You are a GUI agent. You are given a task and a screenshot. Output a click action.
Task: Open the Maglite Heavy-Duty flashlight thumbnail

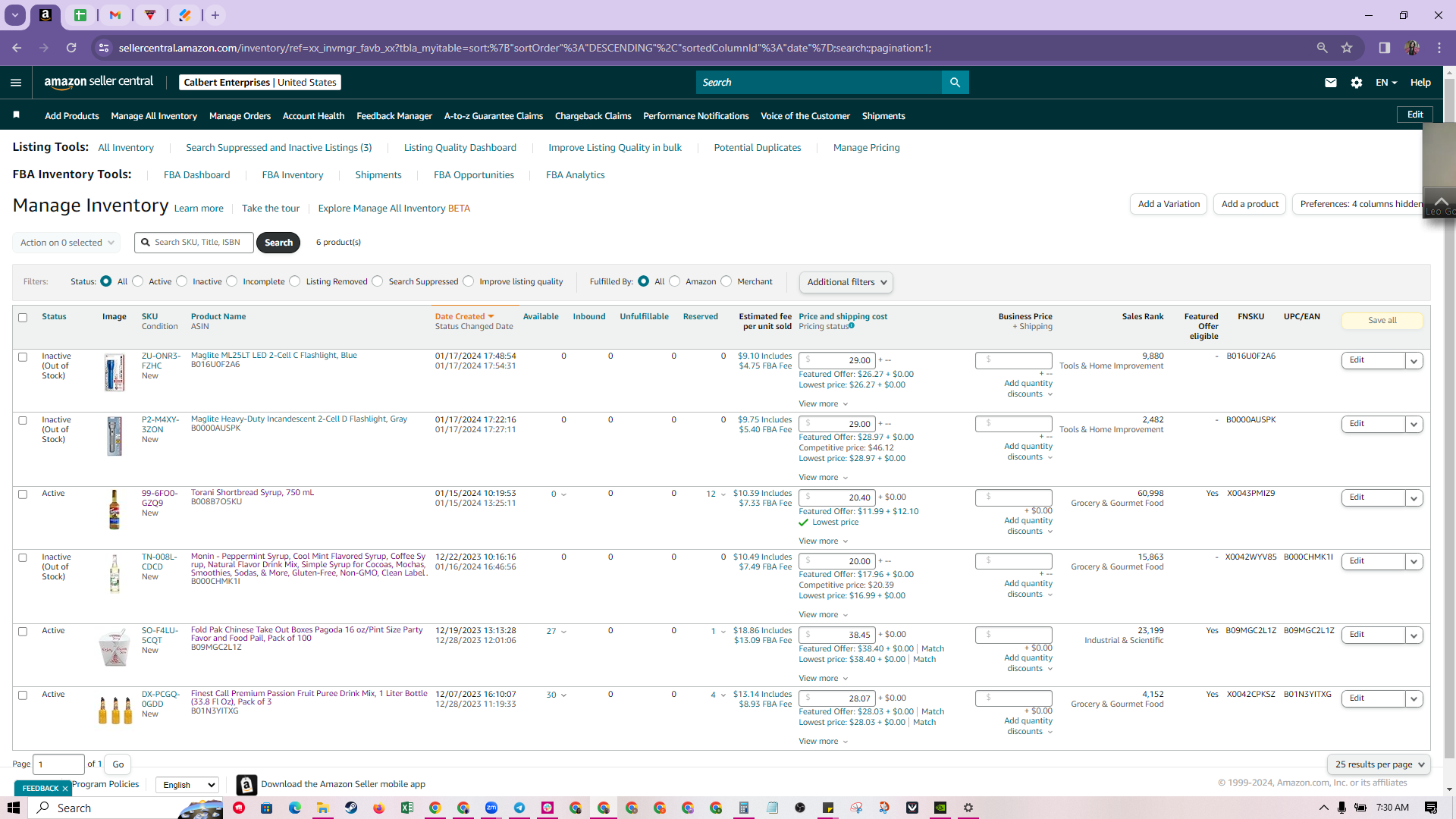click(115, 436)
